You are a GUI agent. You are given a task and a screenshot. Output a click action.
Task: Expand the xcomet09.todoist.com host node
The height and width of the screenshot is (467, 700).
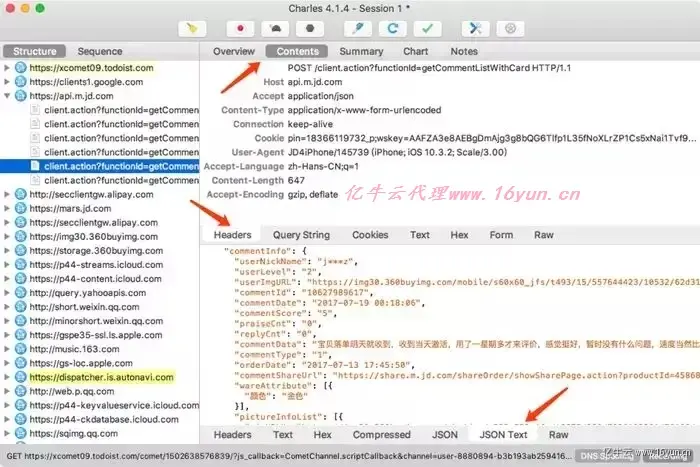7,68
